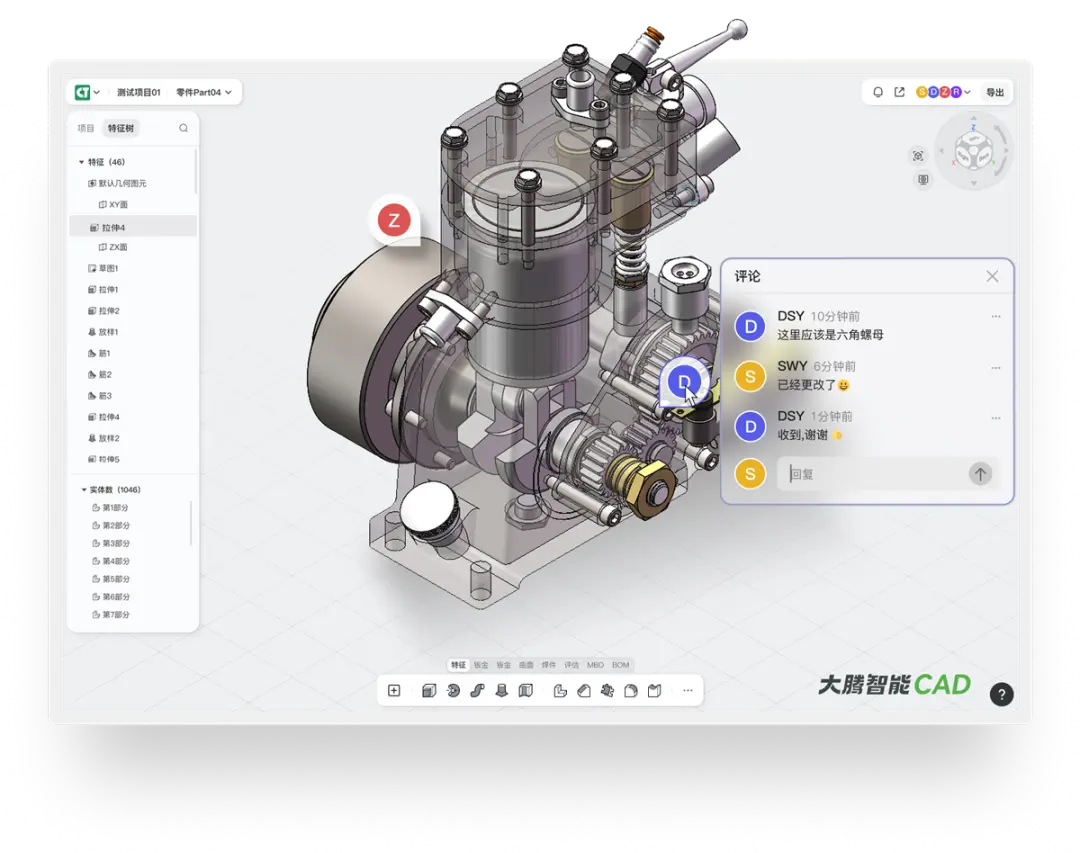Open options for 已经更改了 comment
This screenshot has height=853, width=1080.
pos(996,368)
